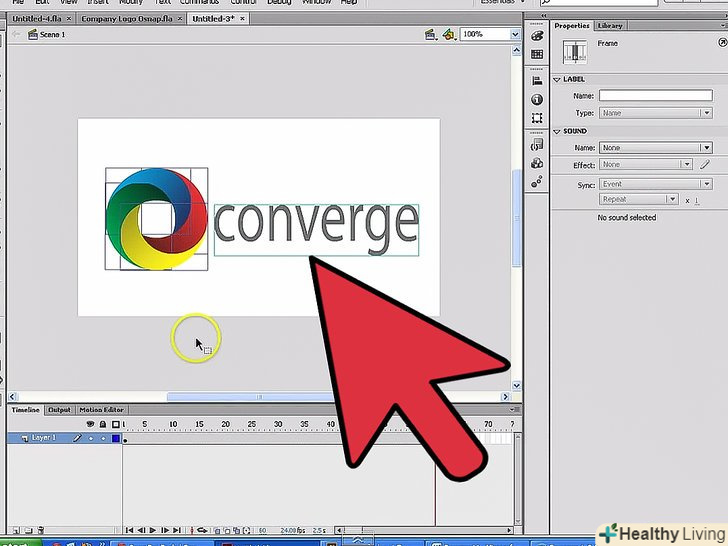Click the Edit sound envelope pencil icon
Screen dimensions: 728x546
point(705,164)
